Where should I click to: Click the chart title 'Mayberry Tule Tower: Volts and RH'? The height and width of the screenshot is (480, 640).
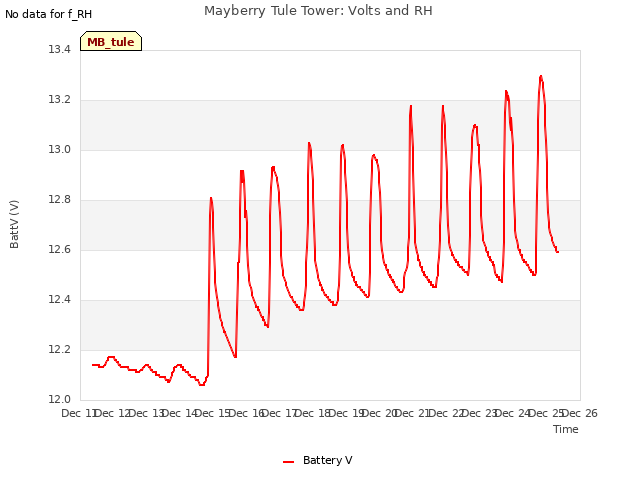[x=318, y=11]
